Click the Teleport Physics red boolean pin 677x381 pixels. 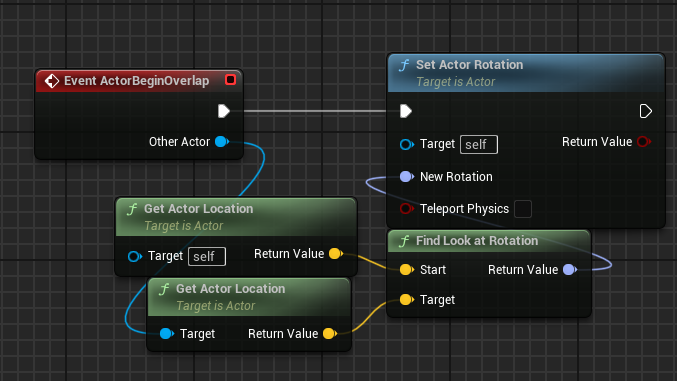[x=406, y=209]
